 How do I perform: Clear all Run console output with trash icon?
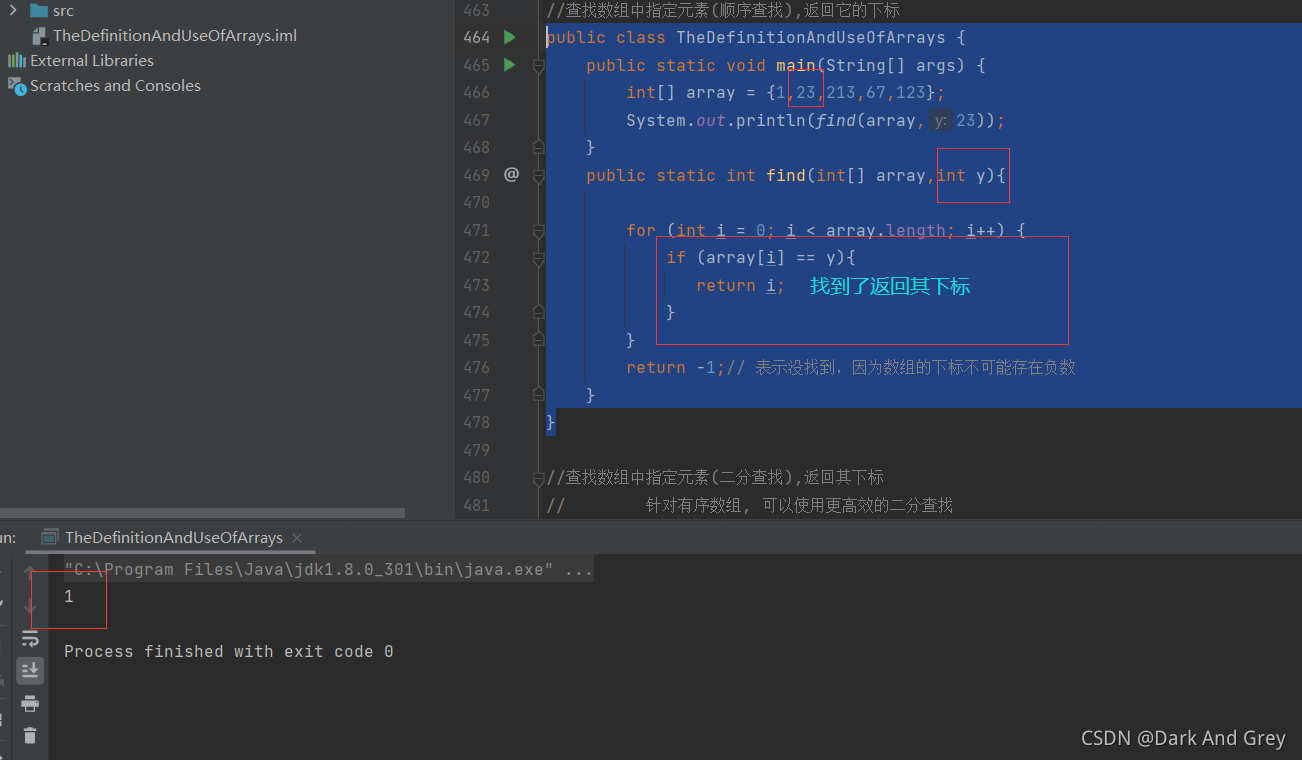pyautogui.click(x=30, y=735)
